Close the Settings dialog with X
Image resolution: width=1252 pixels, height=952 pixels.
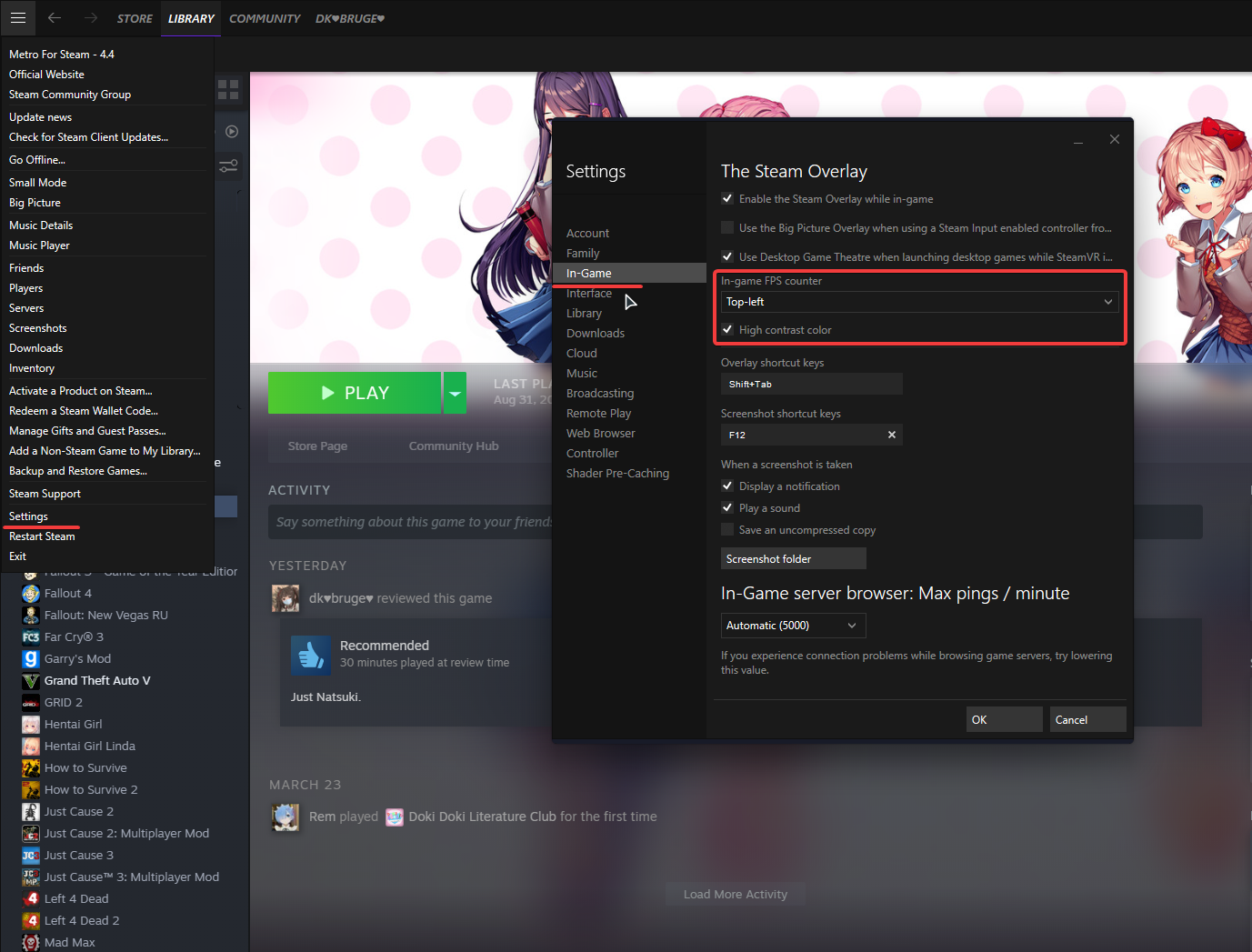(1115, 140)
